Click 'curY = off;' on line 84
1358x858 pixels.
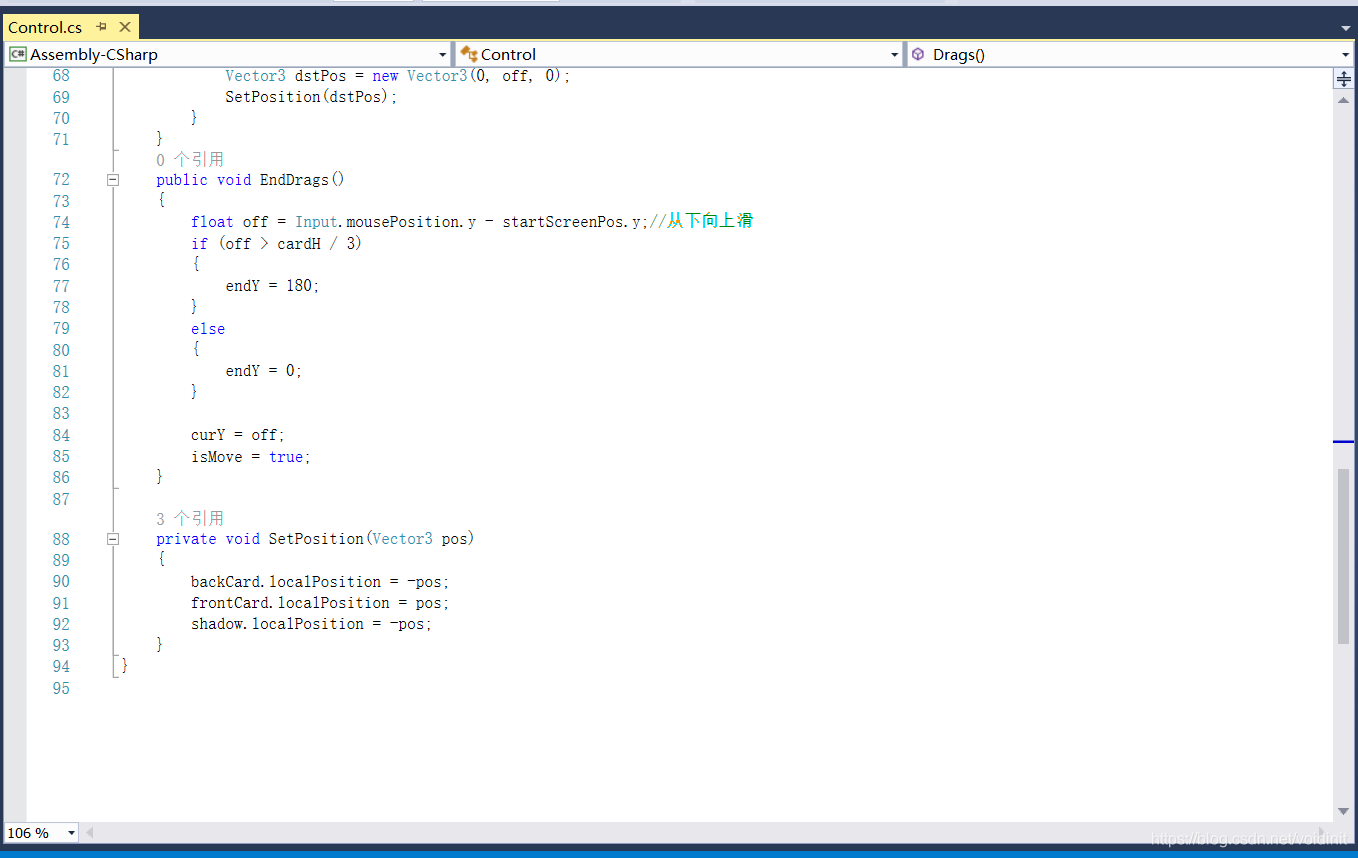click(x=238, y=435)
